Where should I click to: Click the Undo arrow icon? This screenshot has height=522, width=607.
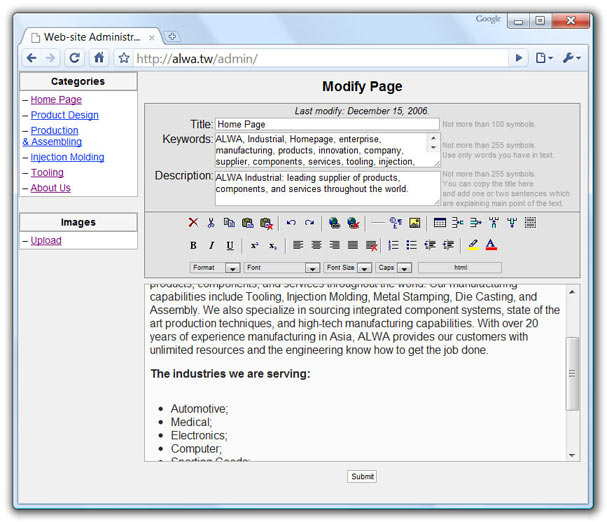[291, 223]
